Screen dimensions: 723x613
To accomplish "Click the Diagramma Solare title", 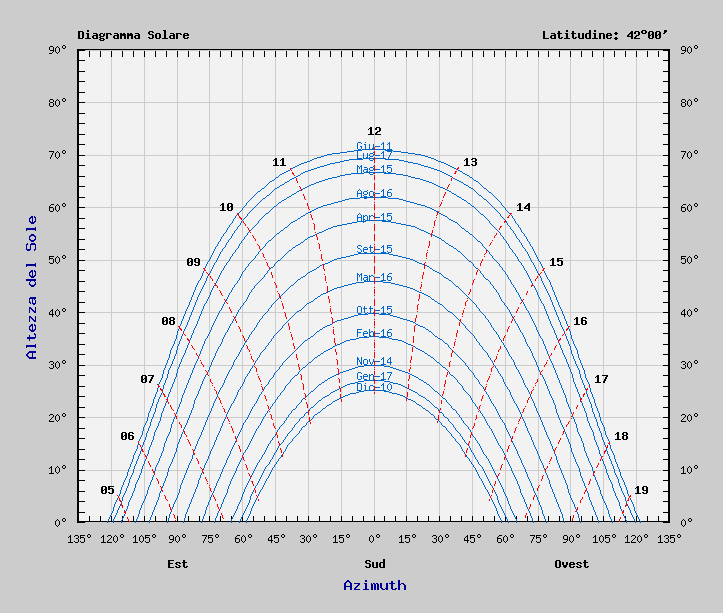I will [133, 35].
